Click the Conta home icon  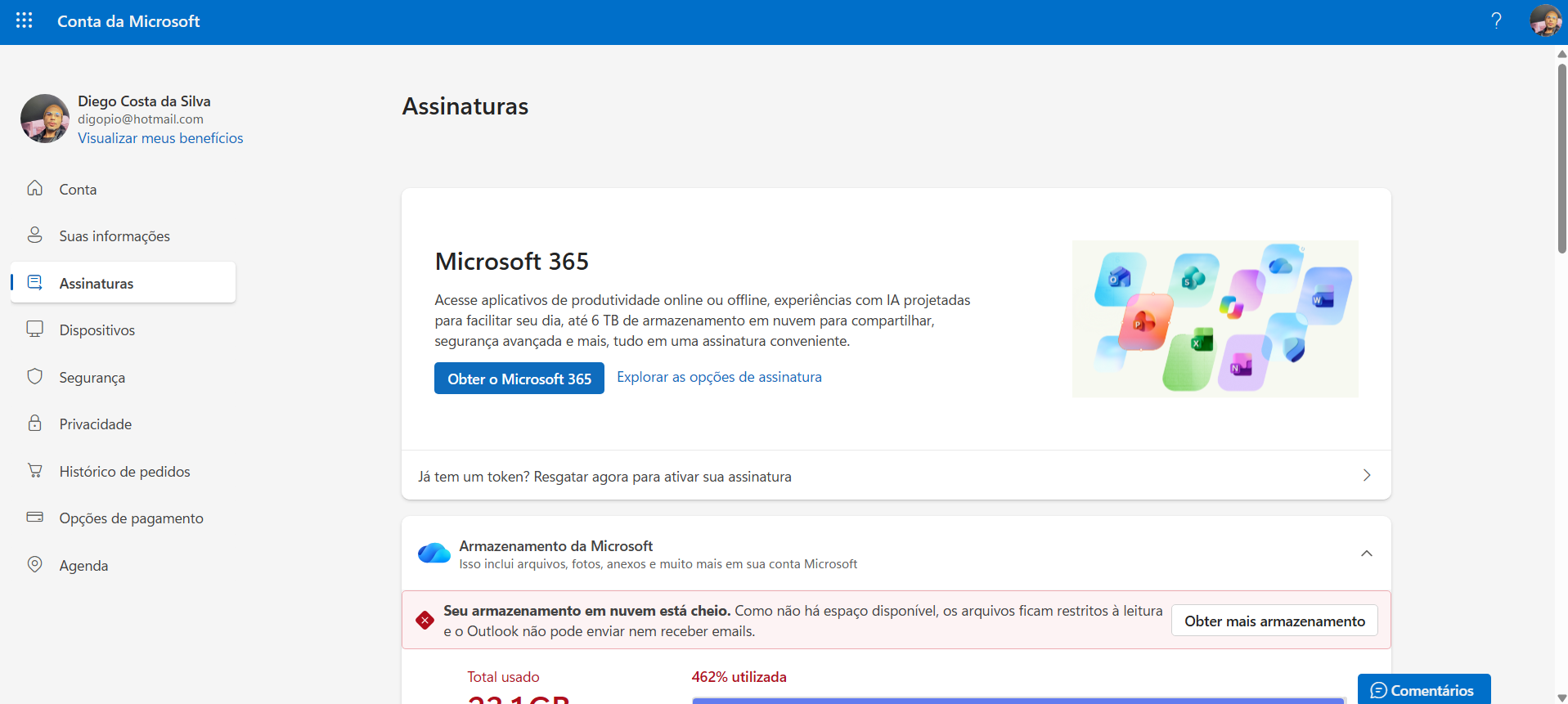(34, 188)
